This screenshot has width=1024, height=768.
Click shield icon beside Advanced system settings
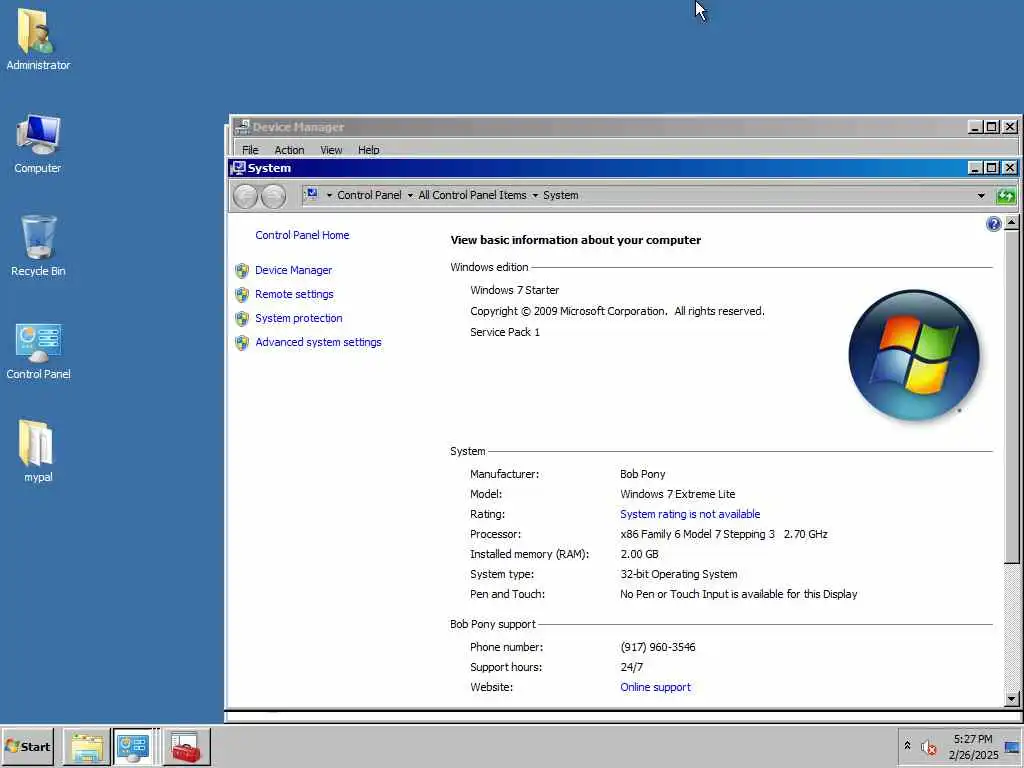pos(242,343)
